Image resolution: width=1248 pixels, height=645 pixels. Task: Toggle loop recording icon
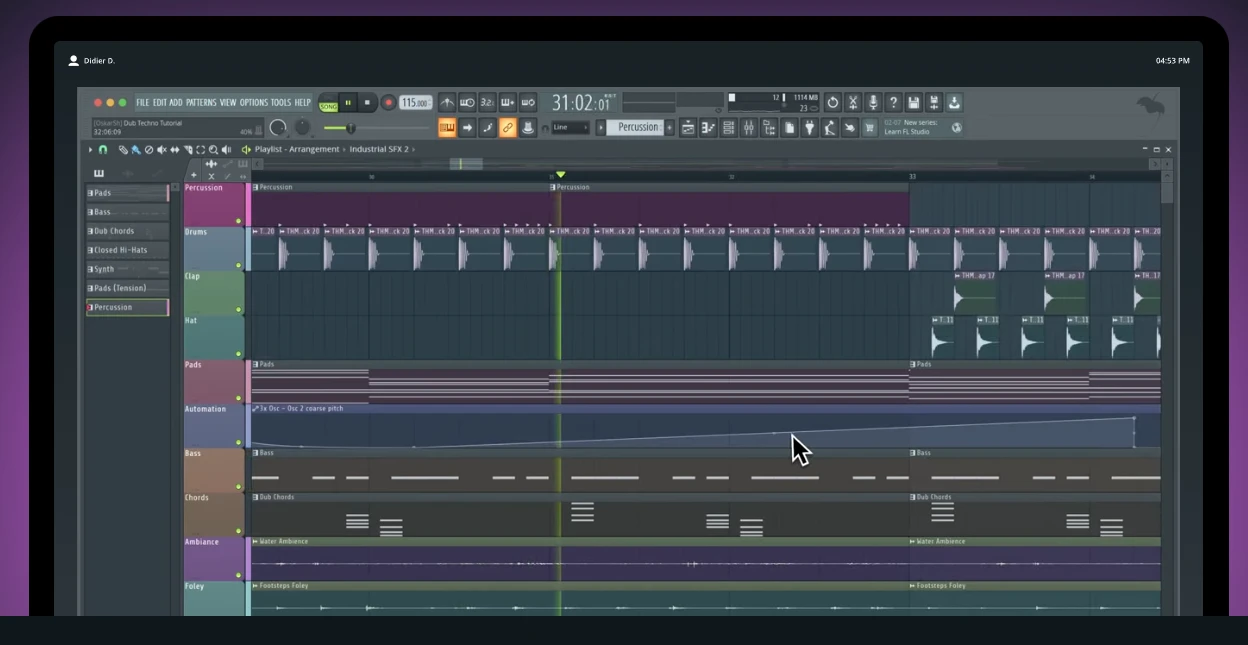pyautogui.click(x=527, y=102)
